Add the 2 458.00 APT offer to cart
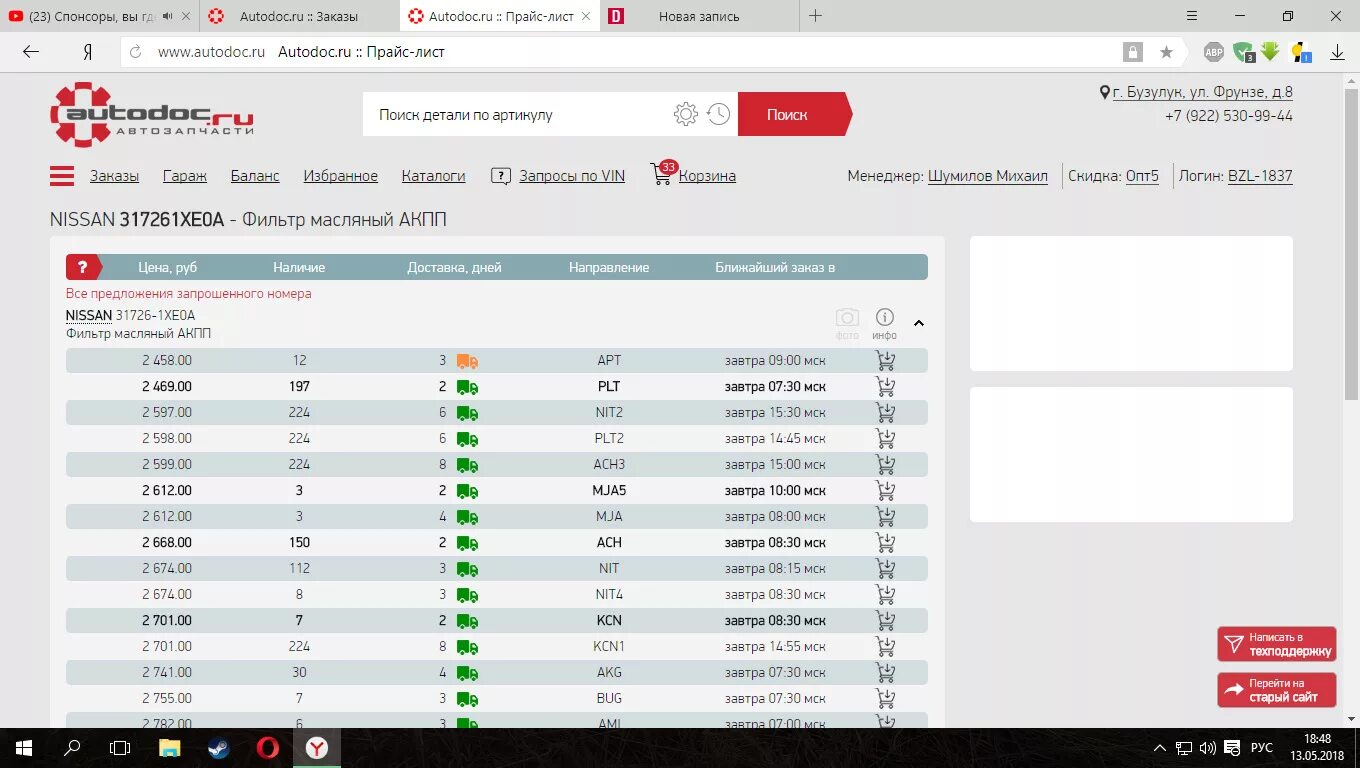The height and width of the screenshot is (768, 1360). [x=885, y=361]
